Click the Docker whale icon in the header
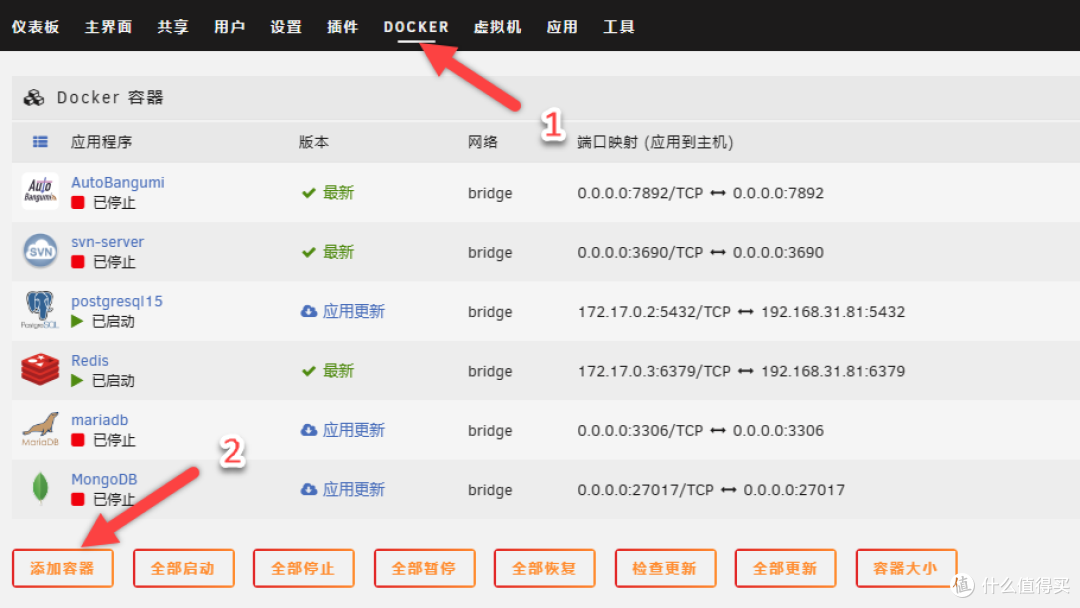The image size is (1080, 608). (33, 97)
